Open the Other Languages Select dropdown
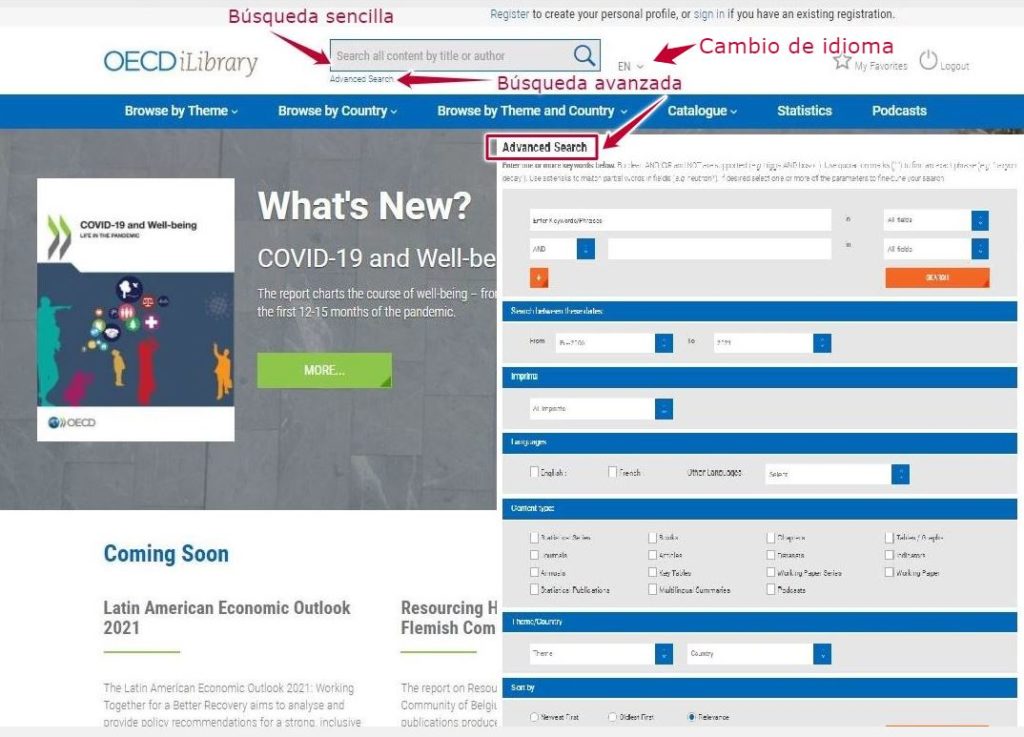 (x=837, y=474)
